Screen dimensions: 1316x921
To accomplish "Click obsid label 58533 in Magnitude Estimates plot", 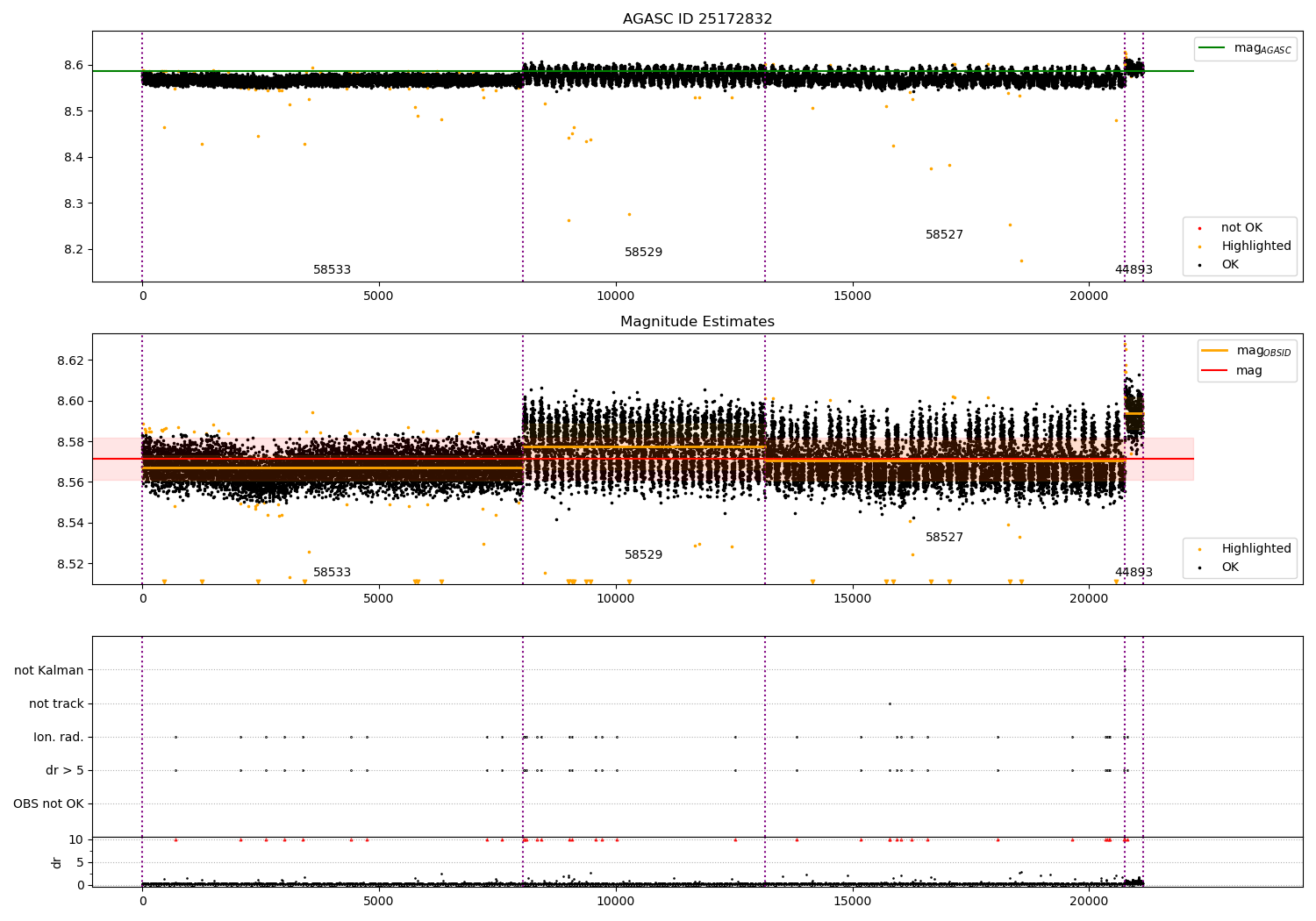I will point(332,573).
